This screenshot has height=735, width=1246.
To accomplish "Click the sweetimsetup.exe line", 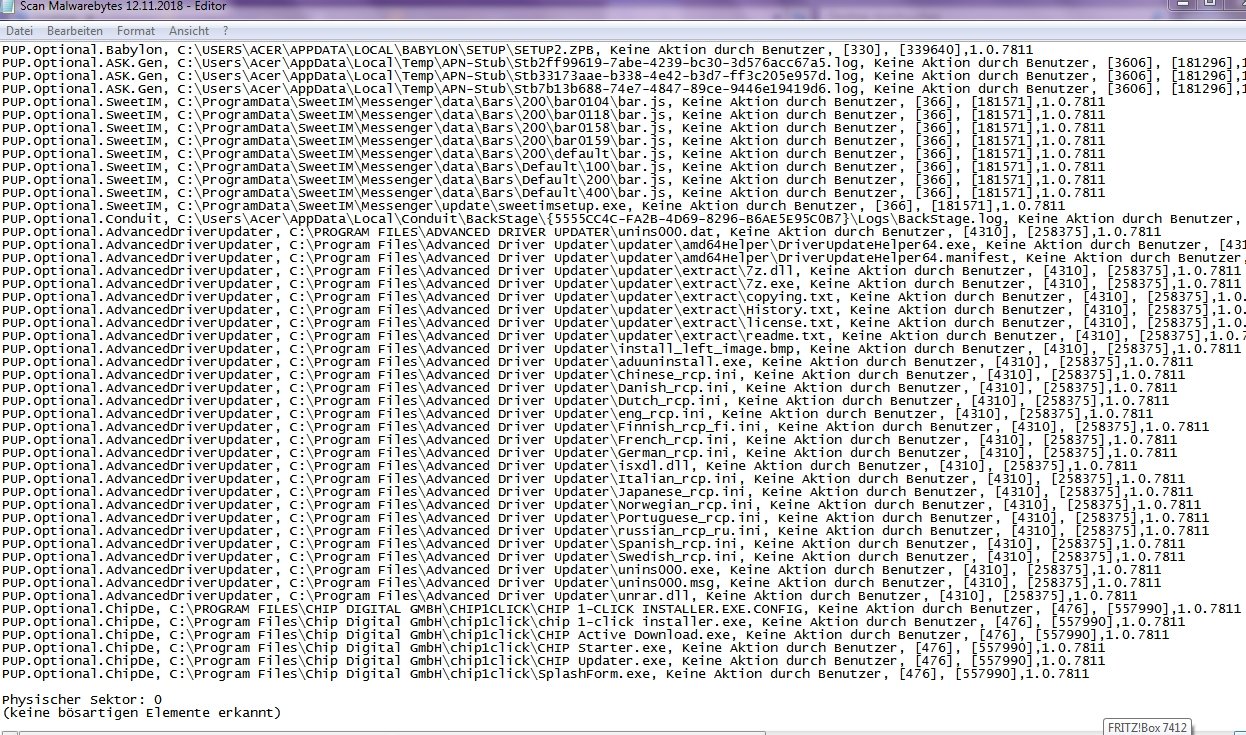I will [x=533, y=205].
